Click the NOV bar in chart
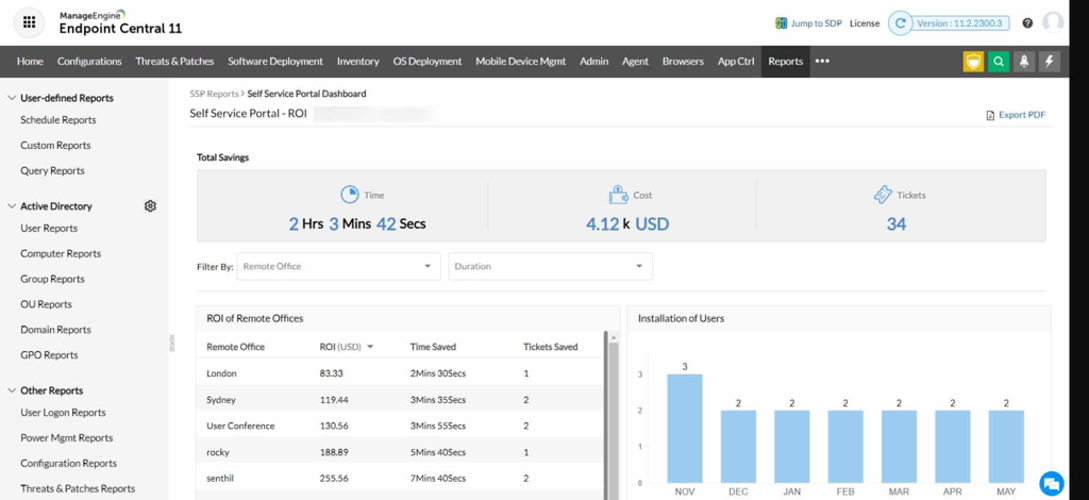1089x500 pixels. click(685, 430)
